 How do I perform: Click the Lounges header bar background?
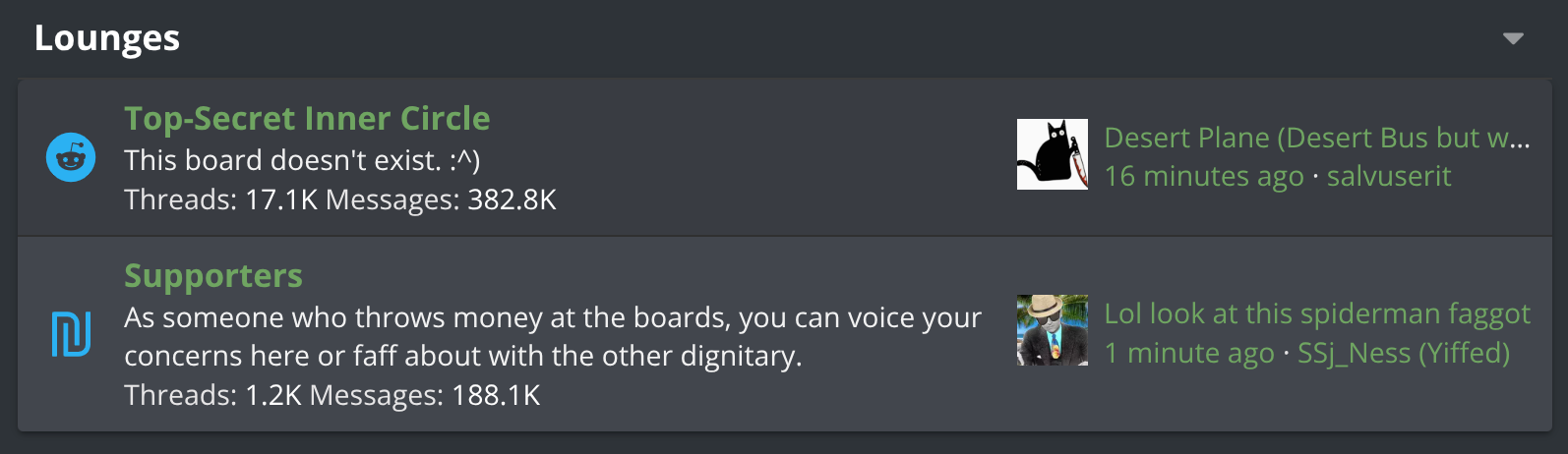[x=784, y=38]
